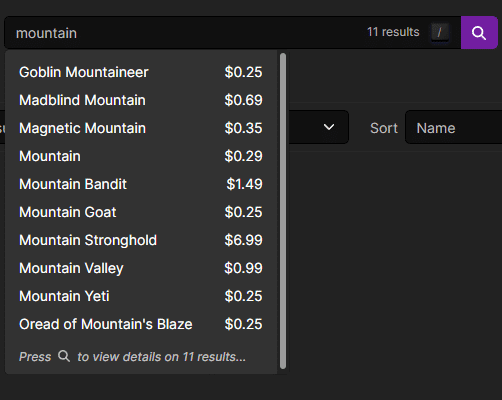502x400 pixels.
Task: Click the slash shortcut key icon
Action: (x=440, y=32)
